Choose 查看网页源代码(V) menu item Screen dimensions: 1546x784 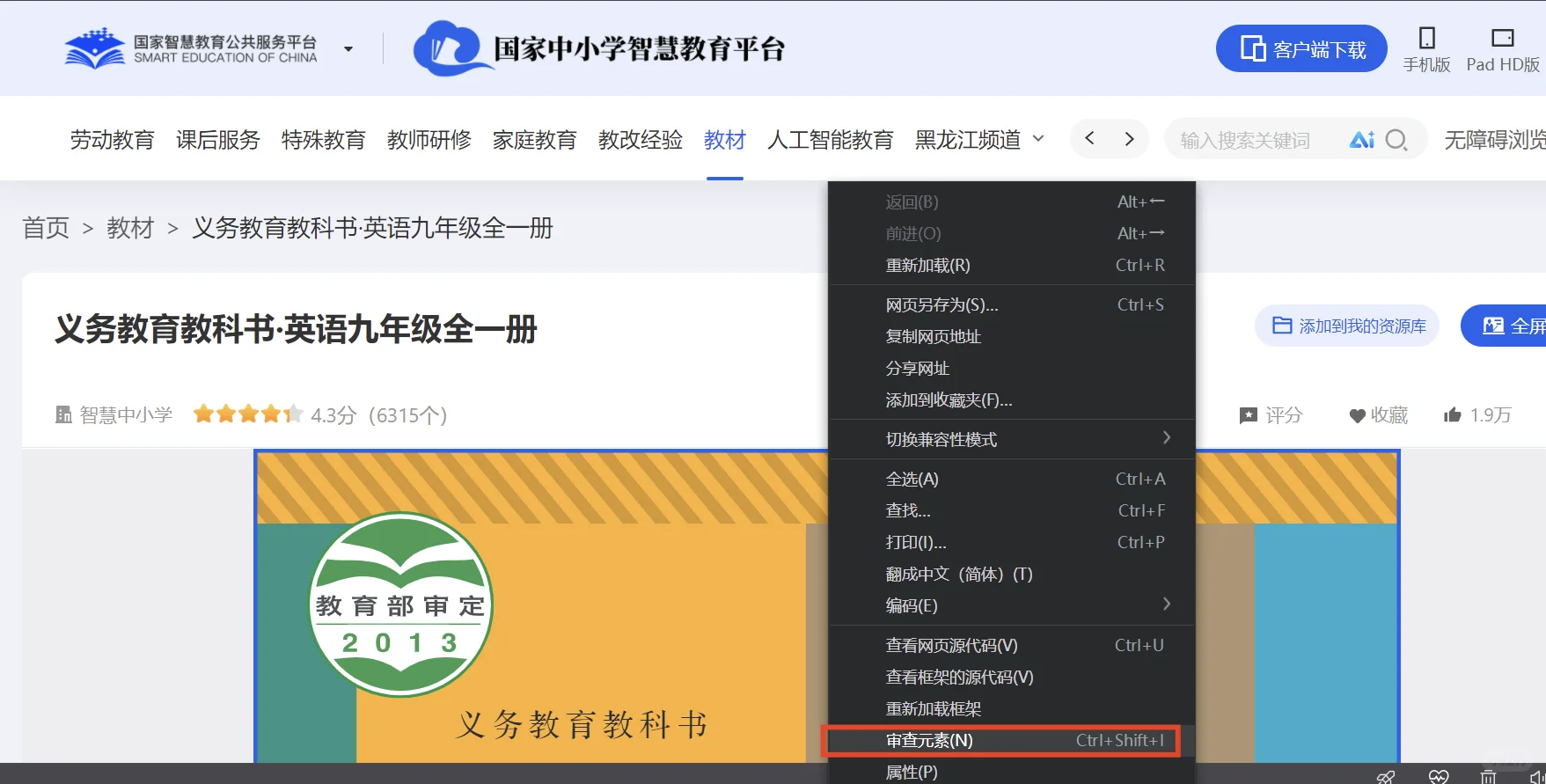point(1012,645)
